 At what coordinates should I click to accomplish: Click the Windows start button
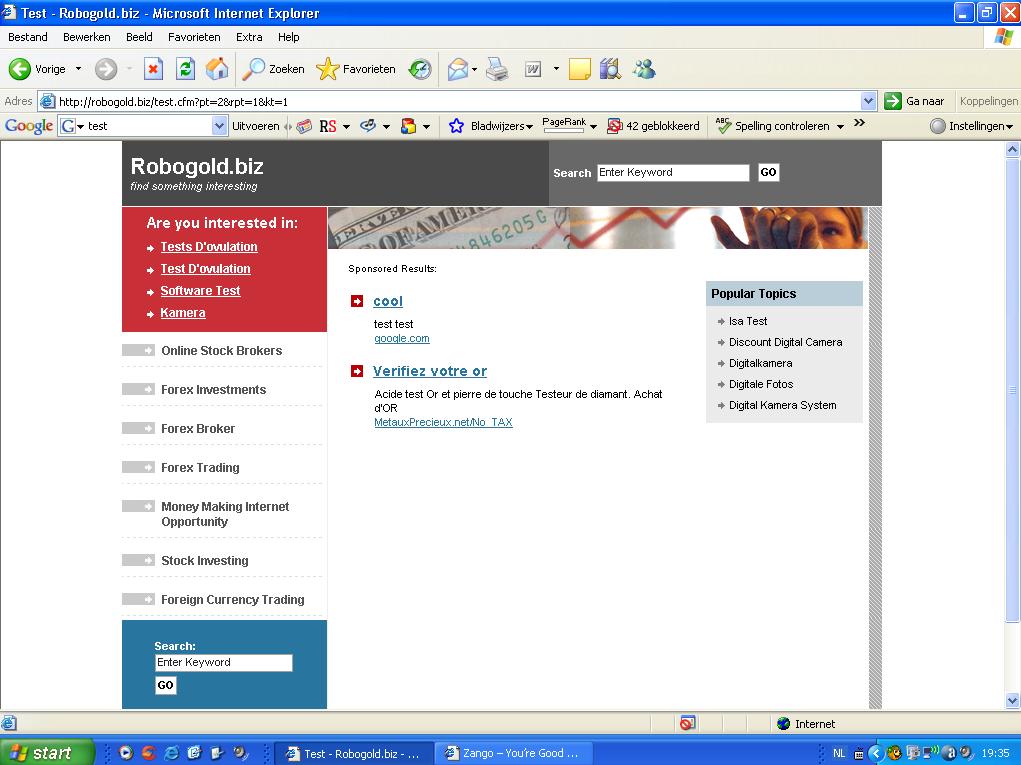click(x=46, y=753)
